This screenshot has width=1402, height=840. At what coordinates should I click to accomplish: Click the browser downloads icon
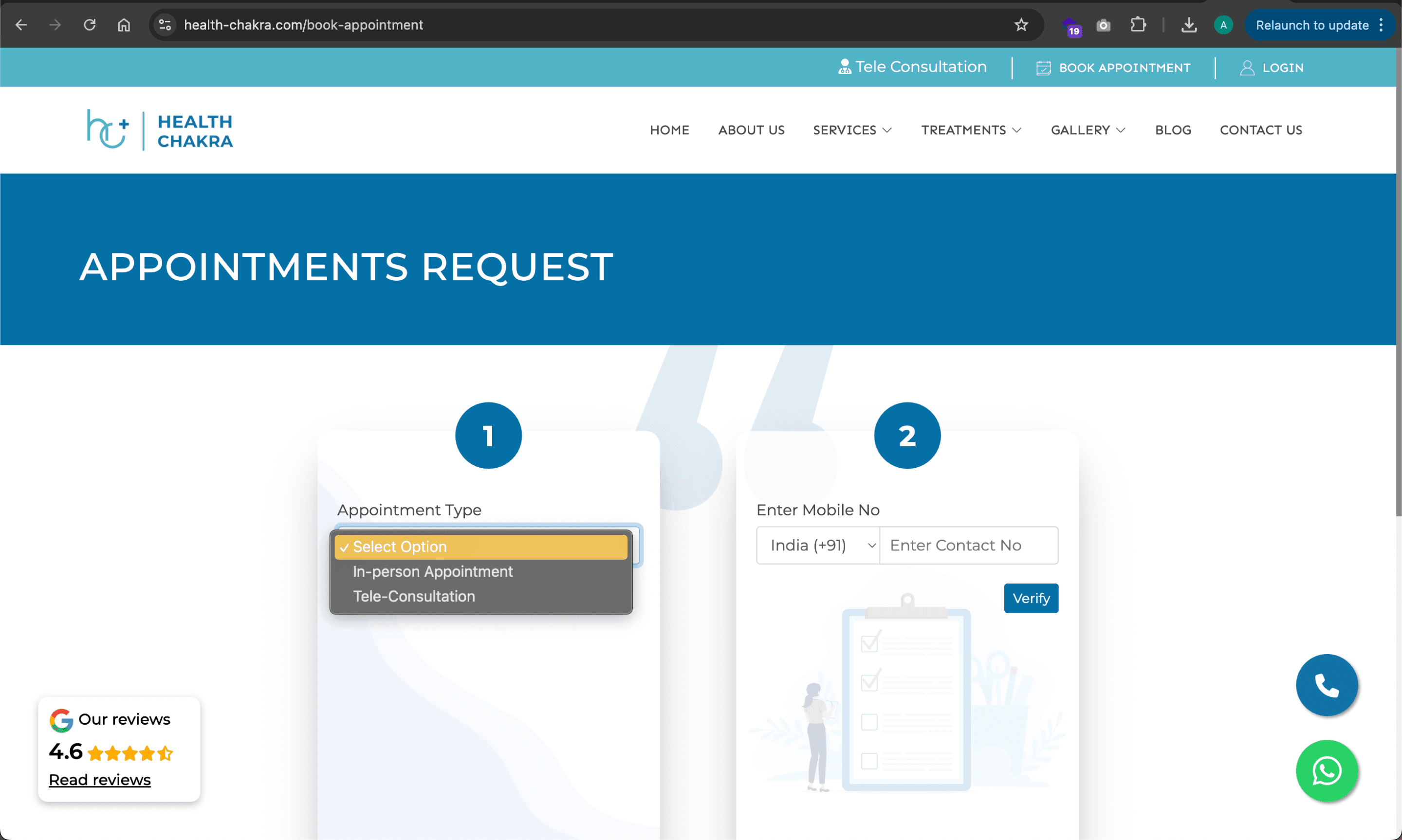(x=1189, y=25)
